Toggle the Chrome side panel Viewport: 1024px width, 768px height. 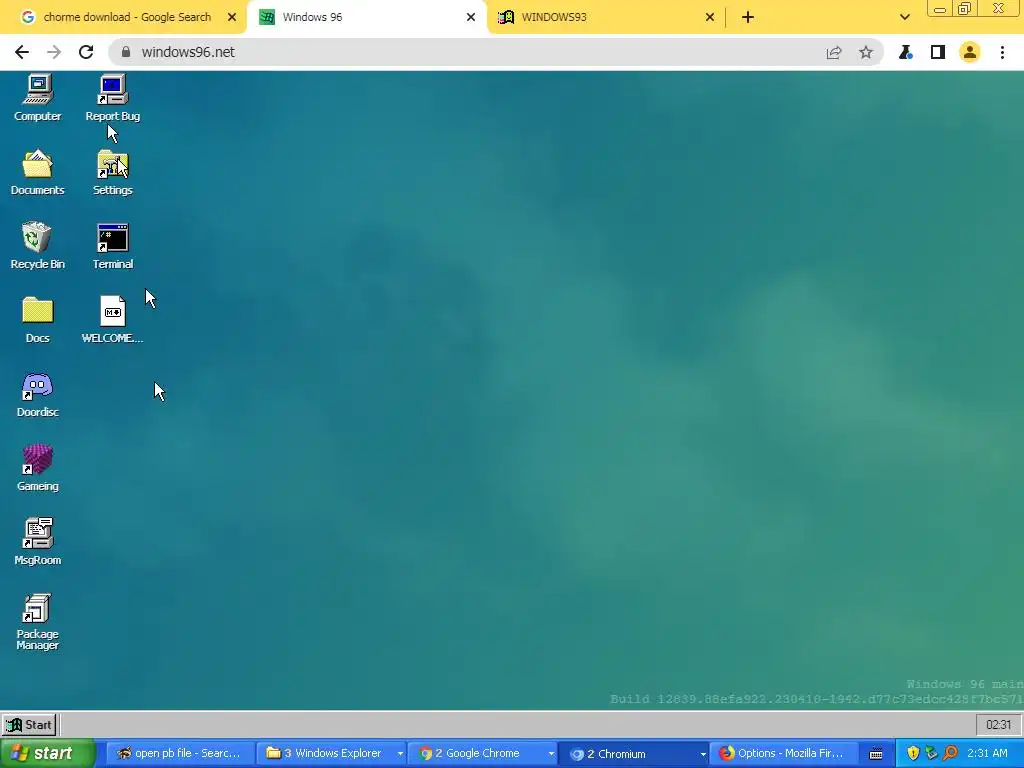pyautogui.click(x=938, y=52)
